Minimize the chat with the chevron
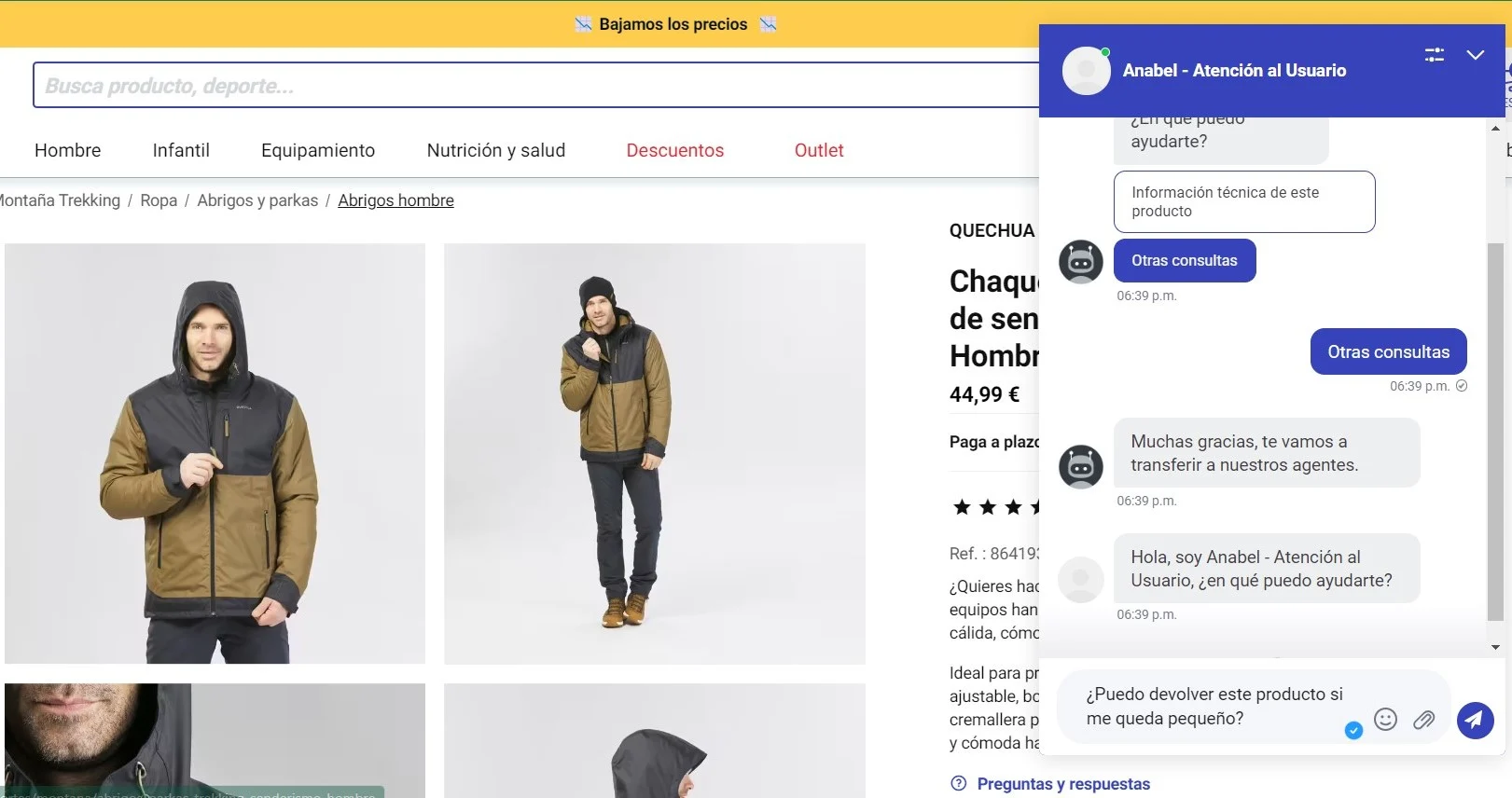The width and height of the screenshot is (1512, 798). point(1476,55)
